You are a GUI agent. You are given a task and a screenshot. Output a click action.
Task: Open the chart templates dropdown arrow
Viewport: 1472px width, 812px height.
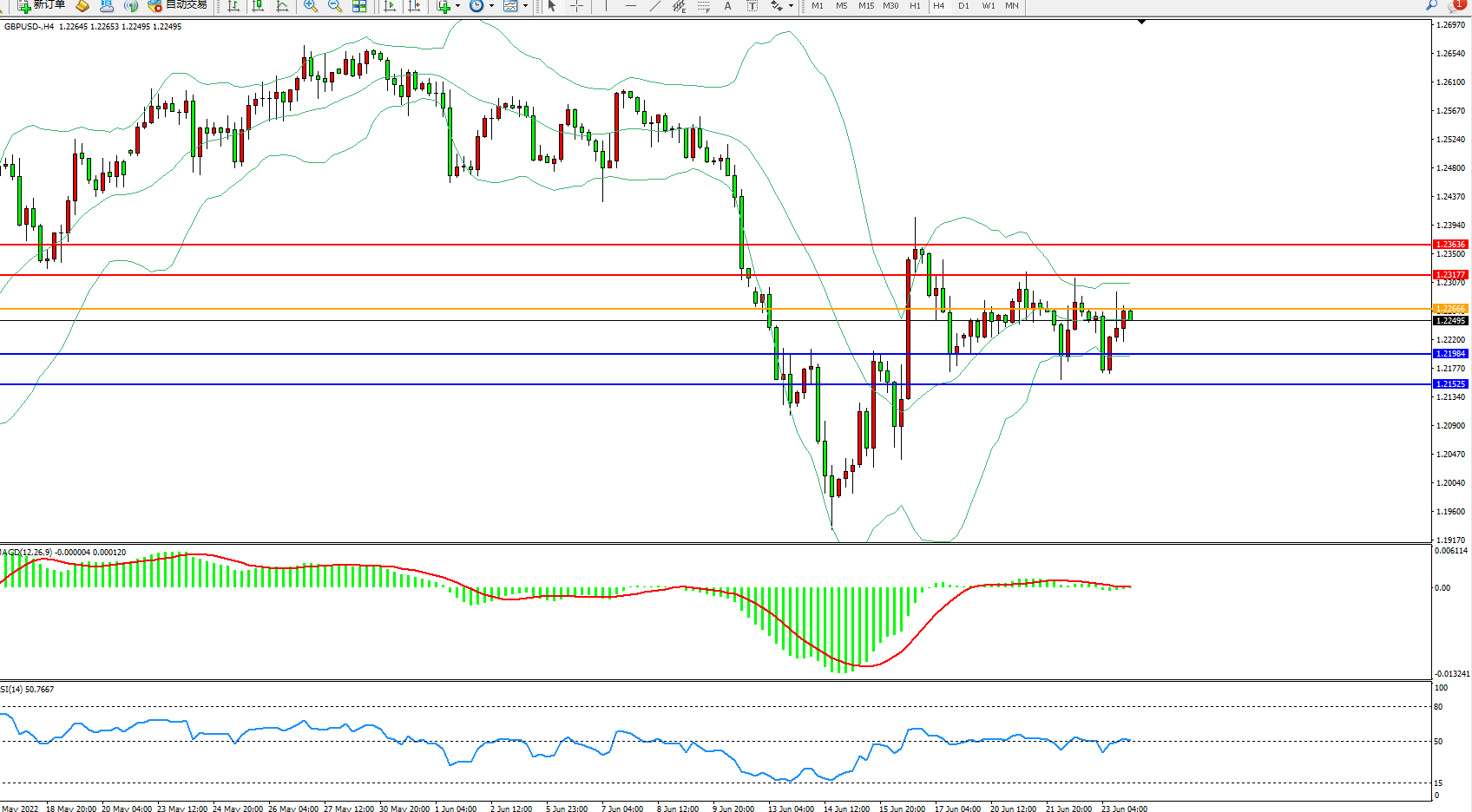pyautogui.click(x=525, y=6)
